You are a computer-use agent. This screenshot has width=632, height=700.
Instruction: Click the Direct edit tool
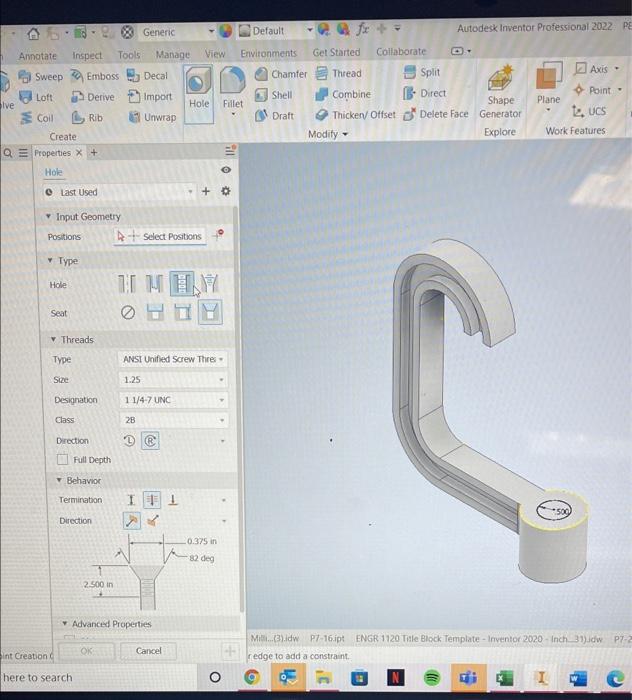pos(424,93)
